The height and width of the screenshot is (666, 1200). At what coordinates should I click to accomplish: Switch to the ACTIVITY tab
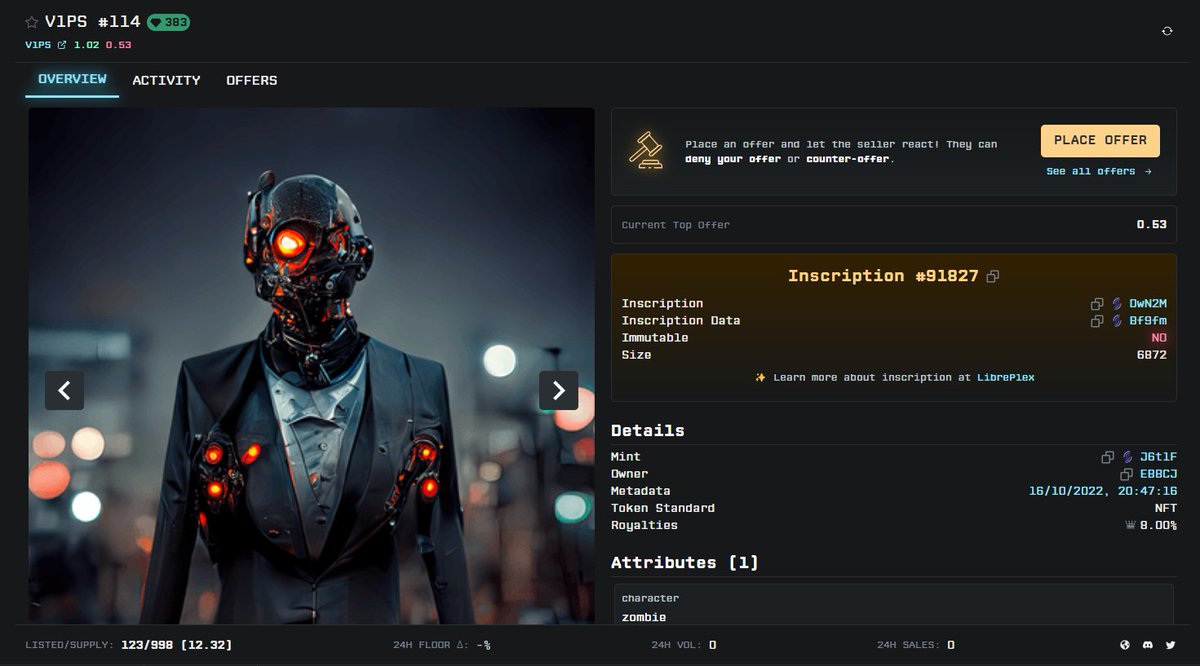tap(166, 80)
